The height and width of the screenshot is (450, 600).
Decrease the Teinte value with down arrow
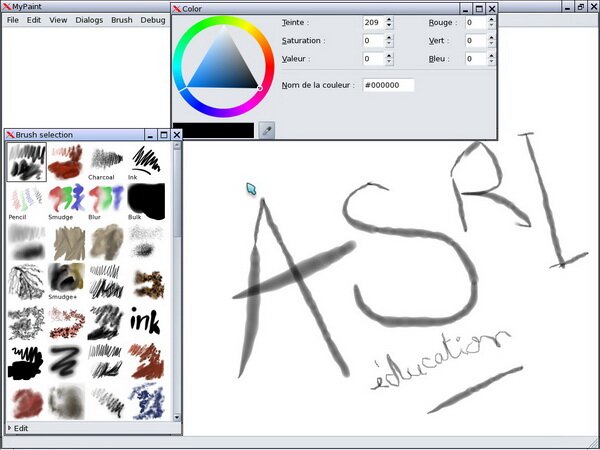(x=389, y=26)
